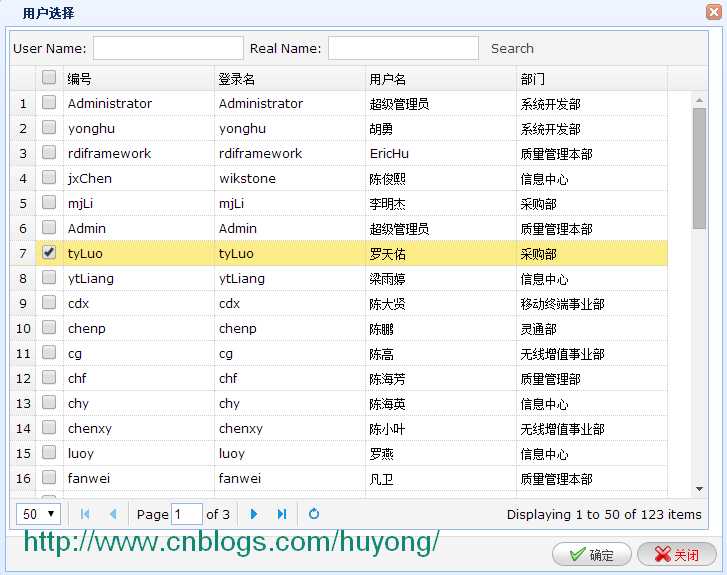The height and width of the screenshot is (575, 727).
Task: Click the 陈高 user name cell
Action: pos(441,354)
